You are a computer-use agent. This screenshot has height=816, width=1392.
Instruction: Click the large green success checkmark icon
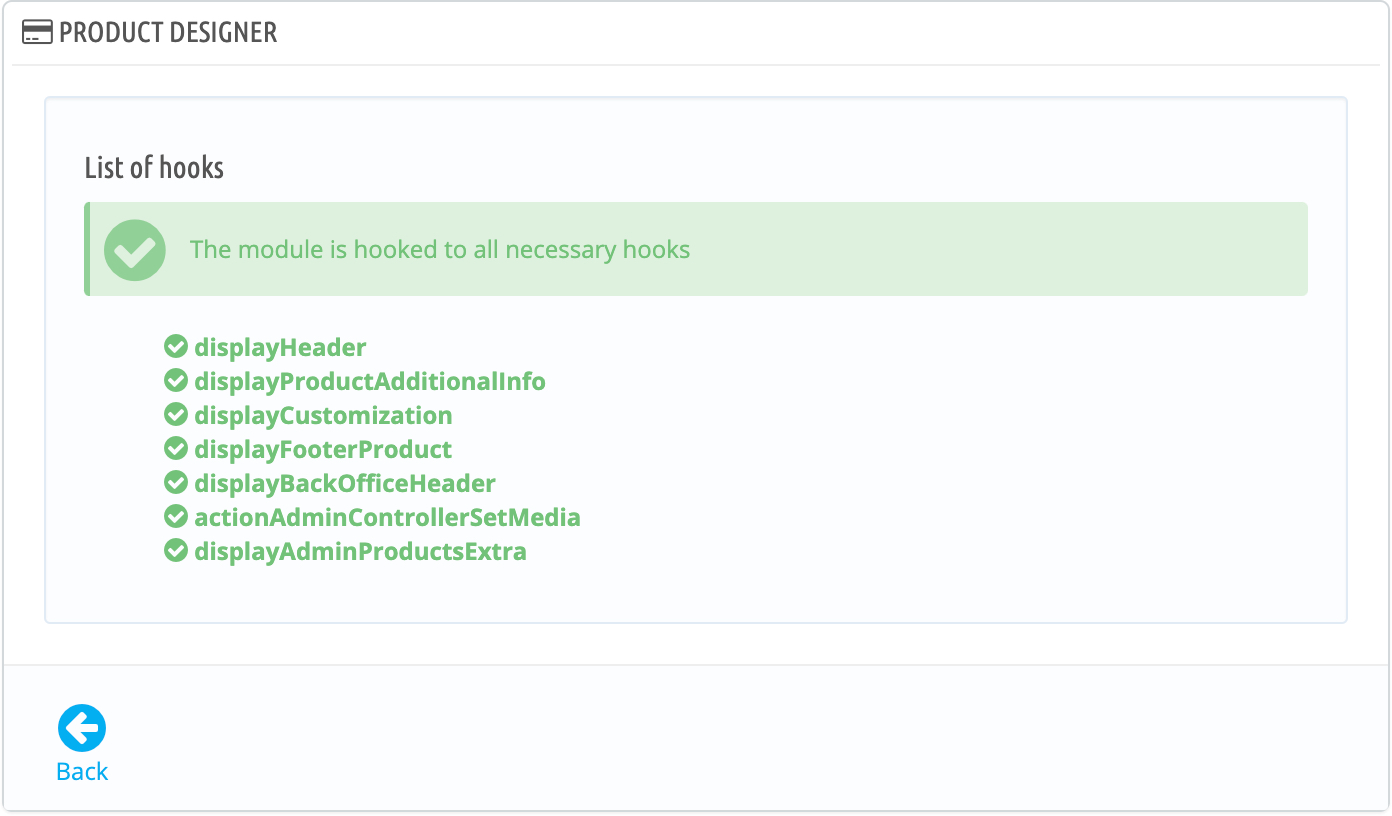[x=135, y=250]
